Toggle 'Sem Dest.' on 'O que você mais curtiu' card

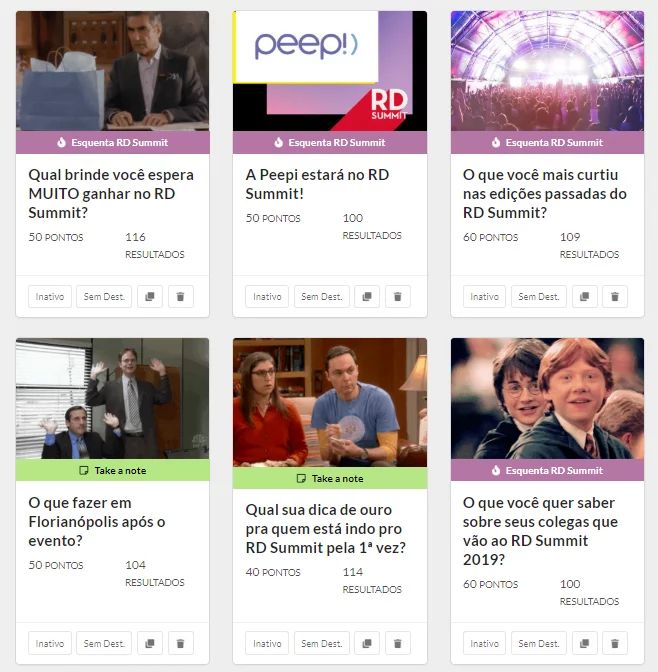(x=539, y=297)
